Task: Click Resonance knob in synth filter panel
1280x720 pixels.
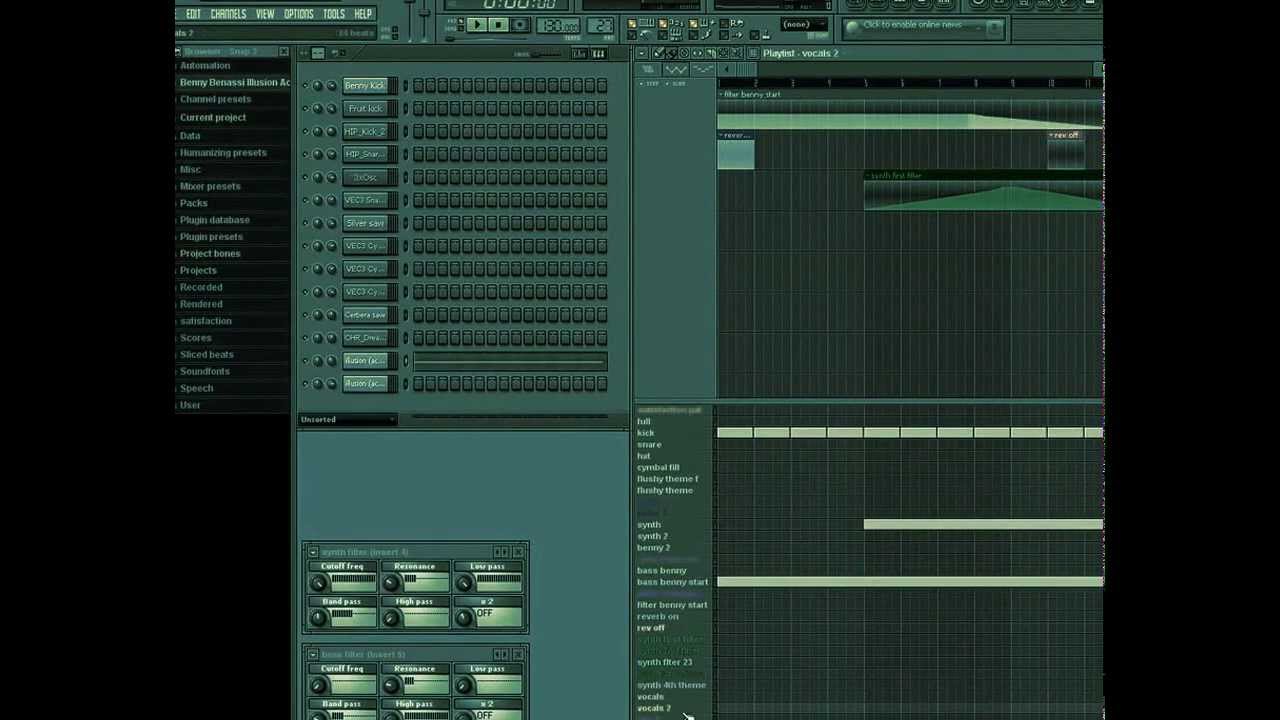Action: coord(391,582)
